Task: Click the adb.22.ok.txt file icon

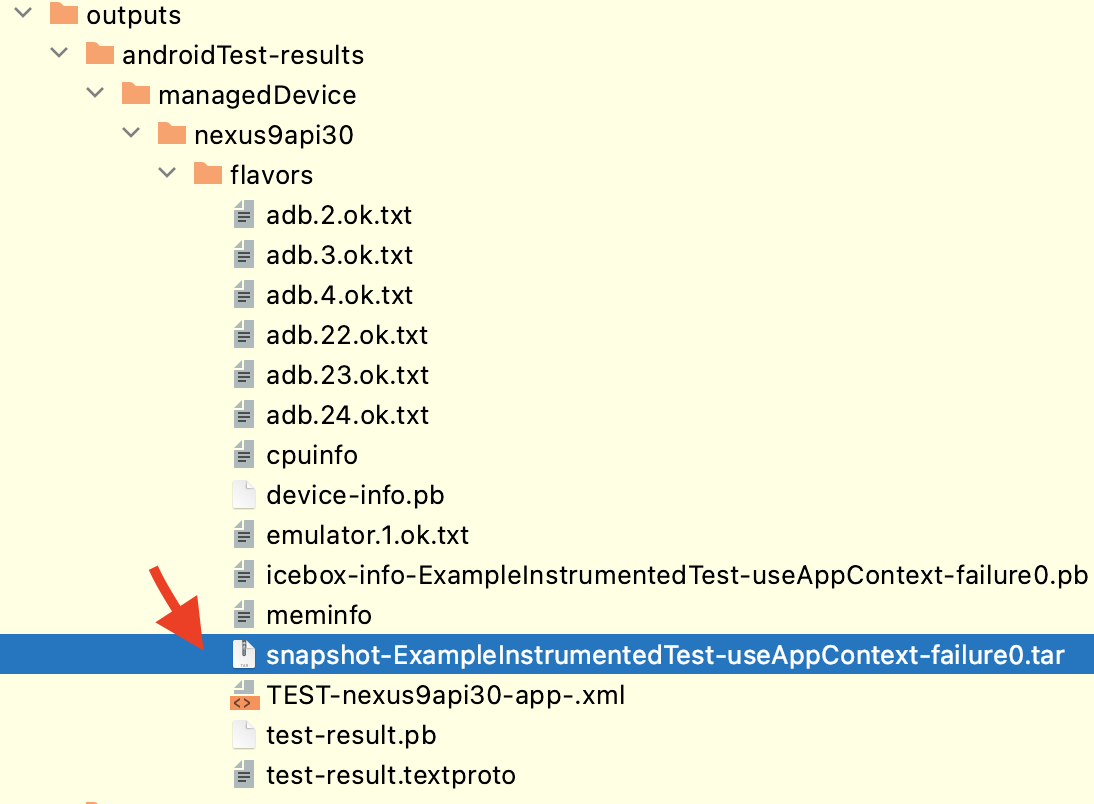Action: click(x=243, y=334)
